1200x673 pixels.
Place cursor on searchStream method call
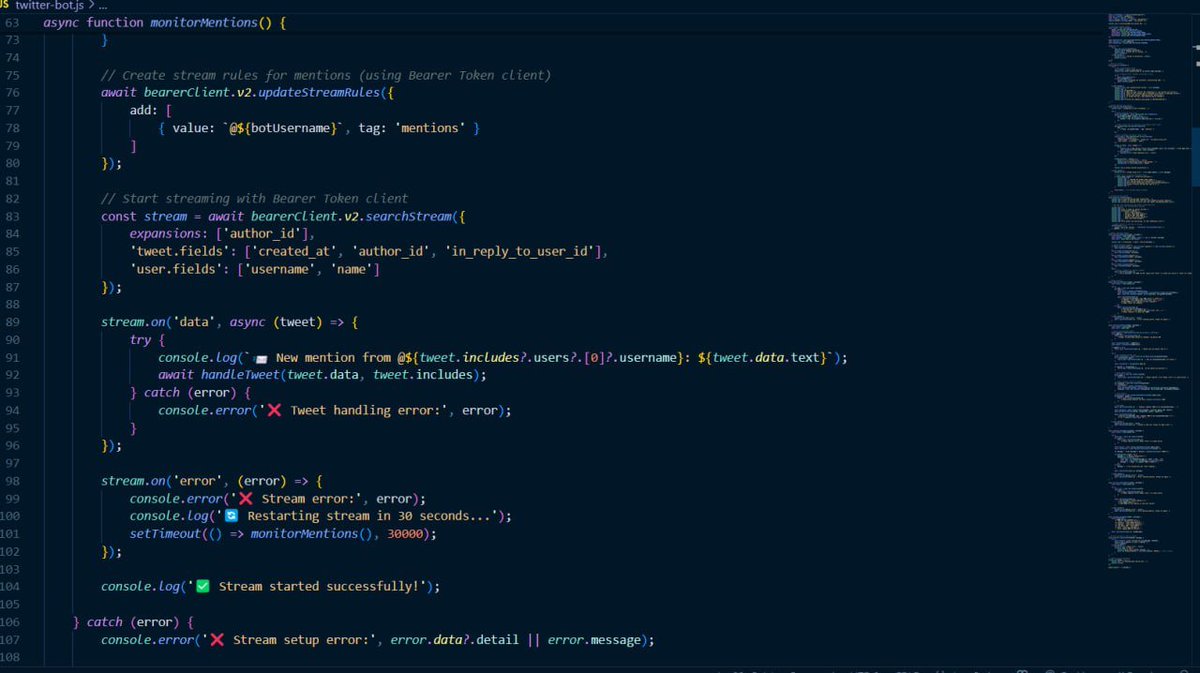[x=409, y=216]
